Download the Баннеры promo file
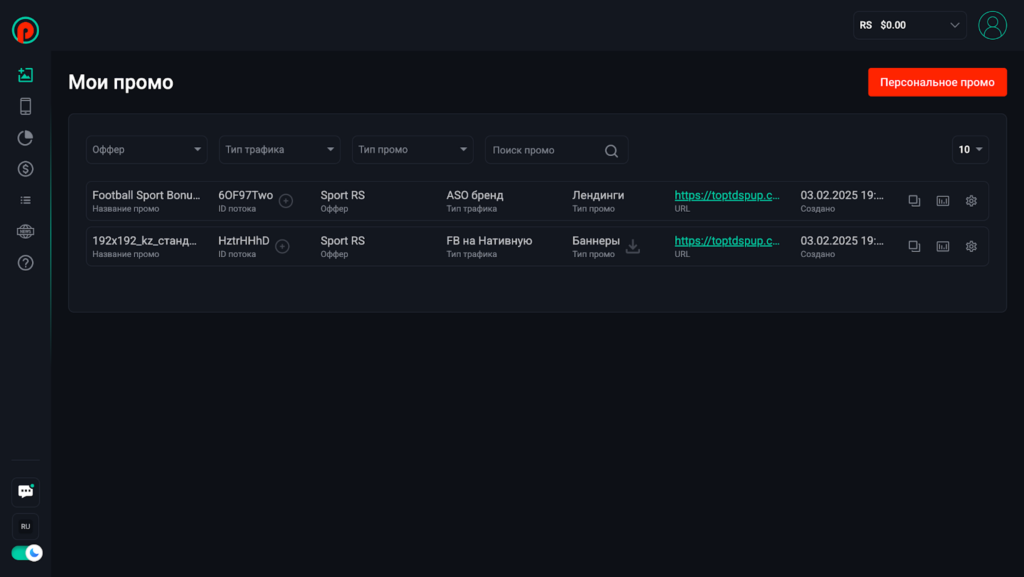 coord(633,246)
